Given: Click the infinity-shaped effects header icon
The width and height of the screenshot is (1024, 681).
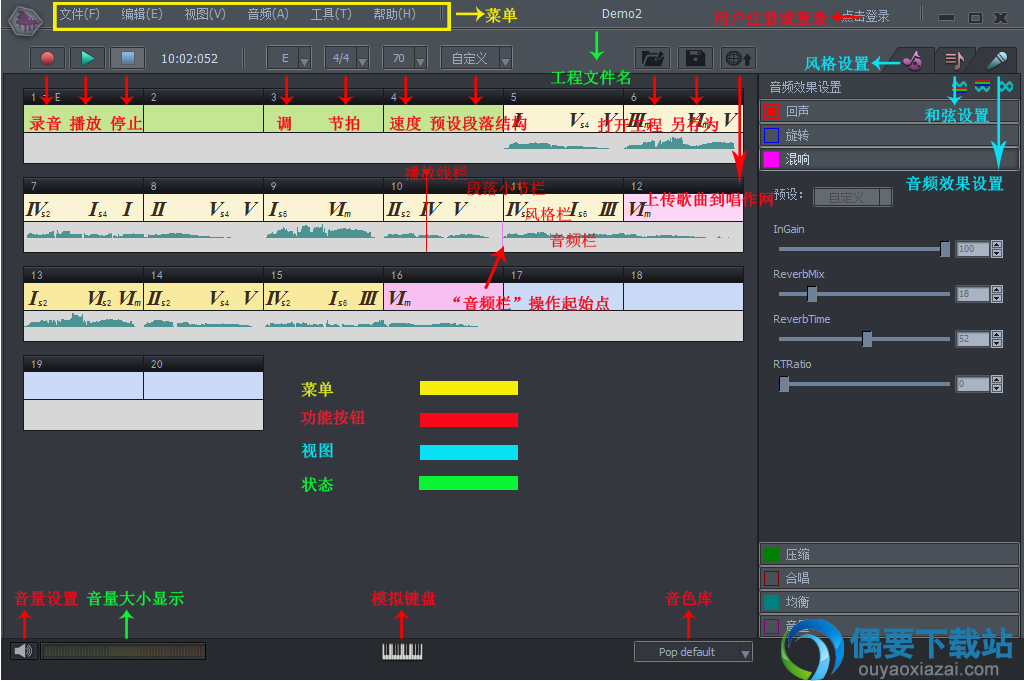Looking at the screenshot, I should pos(1005,86).
